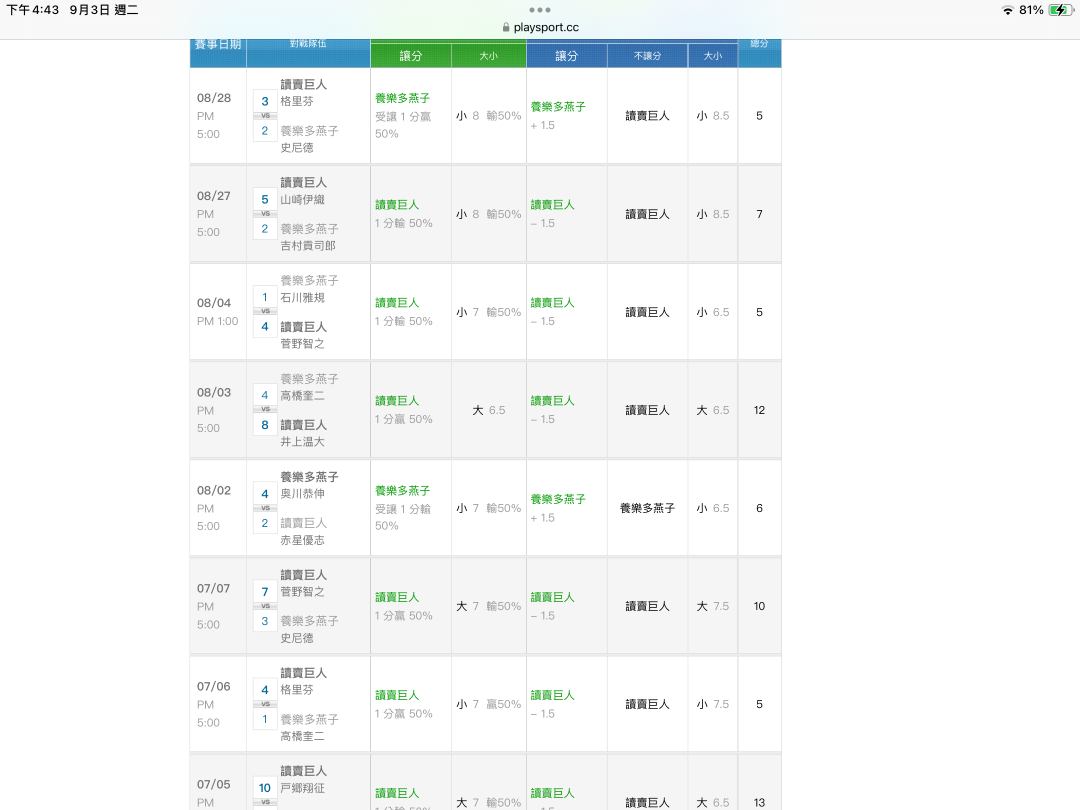This screenshot has width=1080, height=810.
Task: Tap the 不讓分 column header
Action: coord(647,56)
